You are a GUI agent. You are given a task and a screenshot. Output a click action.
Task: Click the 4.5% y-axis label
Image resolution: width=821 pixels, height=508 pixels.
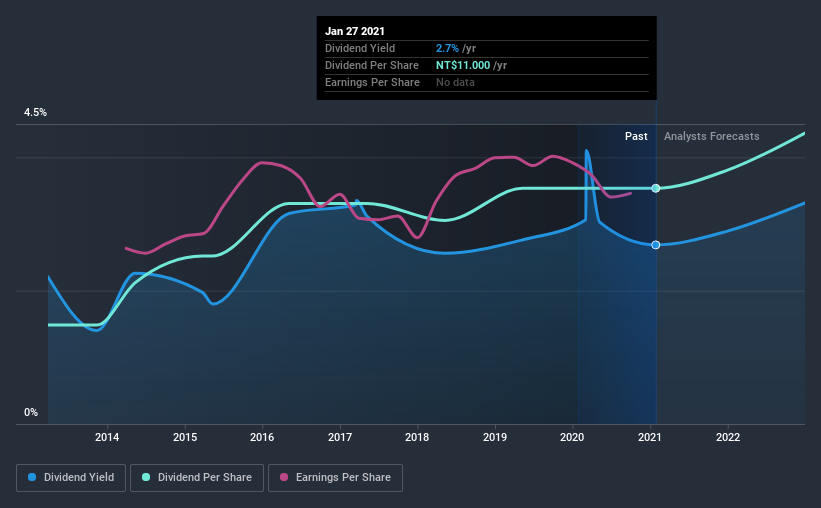[35, 113]
